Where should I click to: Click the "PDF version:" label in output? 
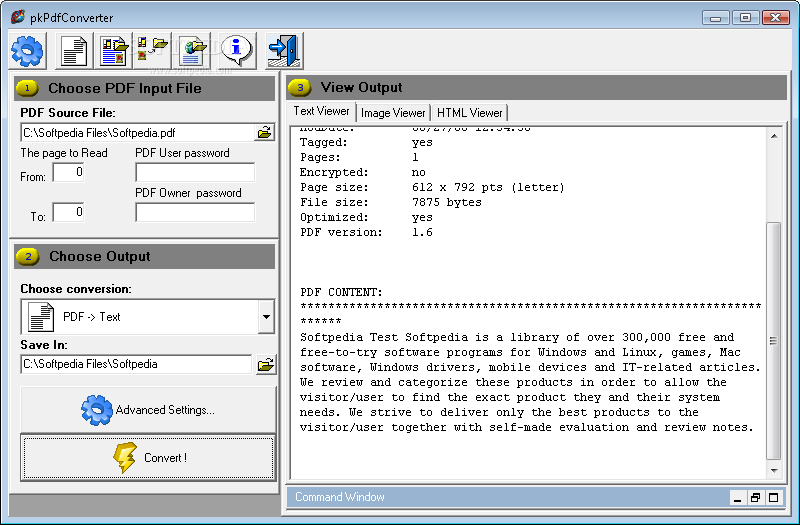341,232
